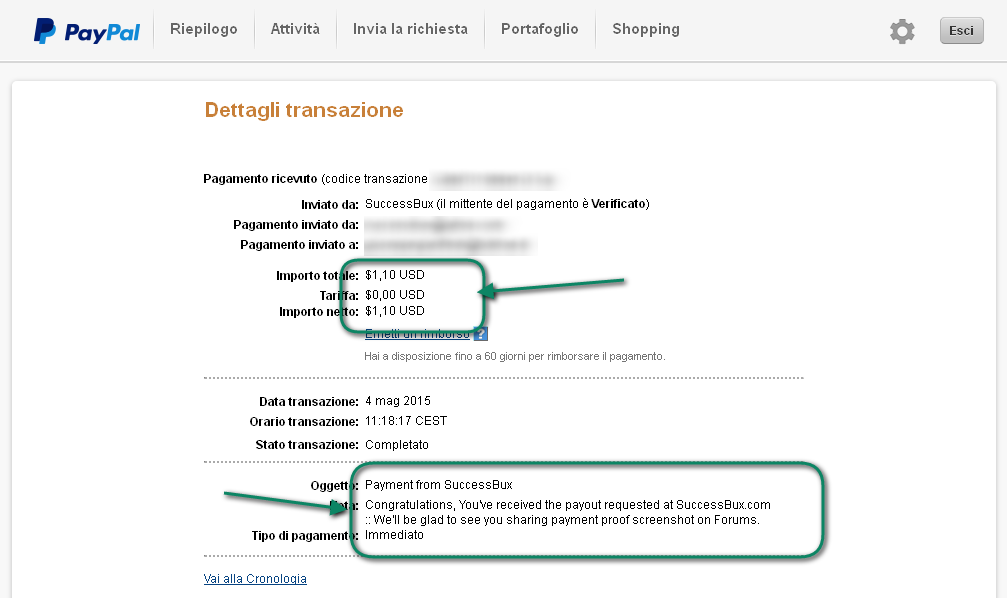
Task: Click the Data transazione label
Action: [x=309, y=401]
